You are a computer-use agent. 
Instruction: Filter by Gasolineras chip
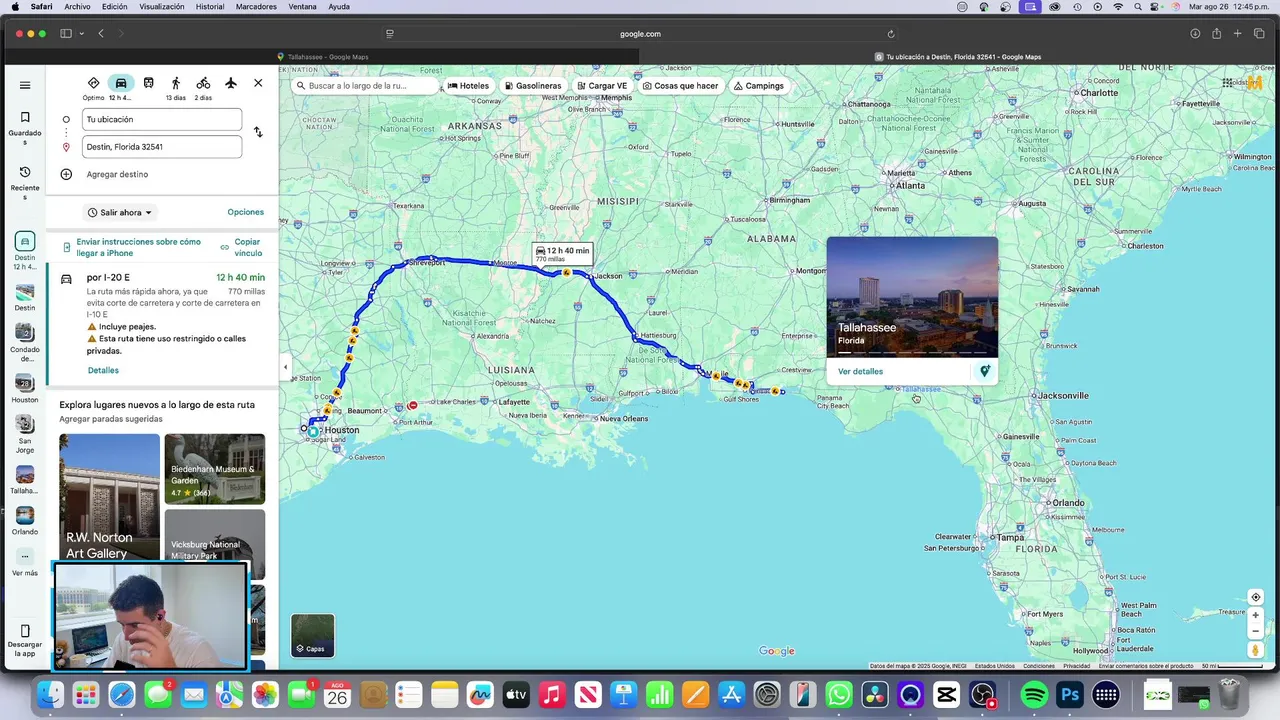(x=534, y=86)
